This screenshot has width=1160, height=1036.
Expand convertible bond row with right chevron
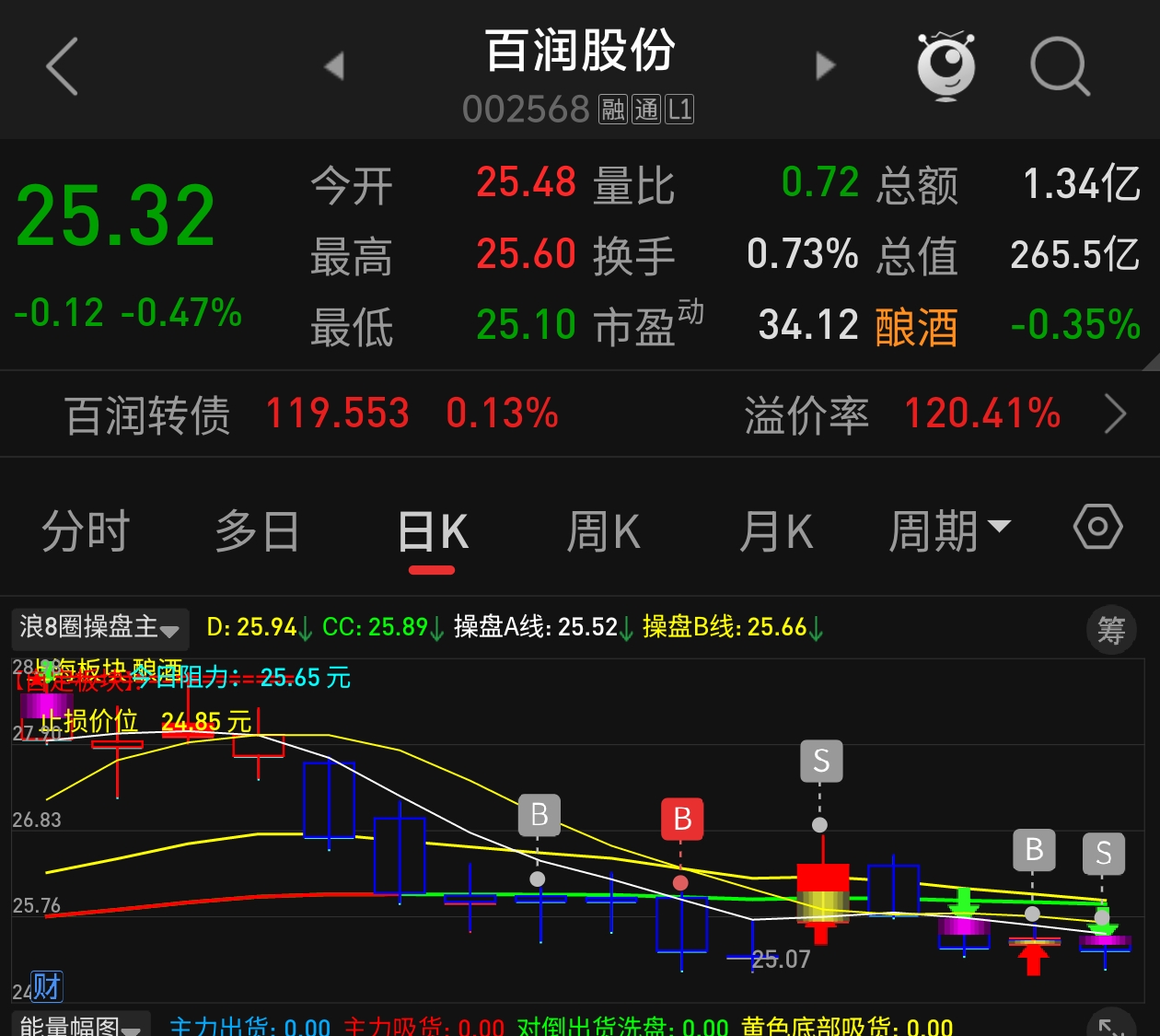[x=1115, y=414]
